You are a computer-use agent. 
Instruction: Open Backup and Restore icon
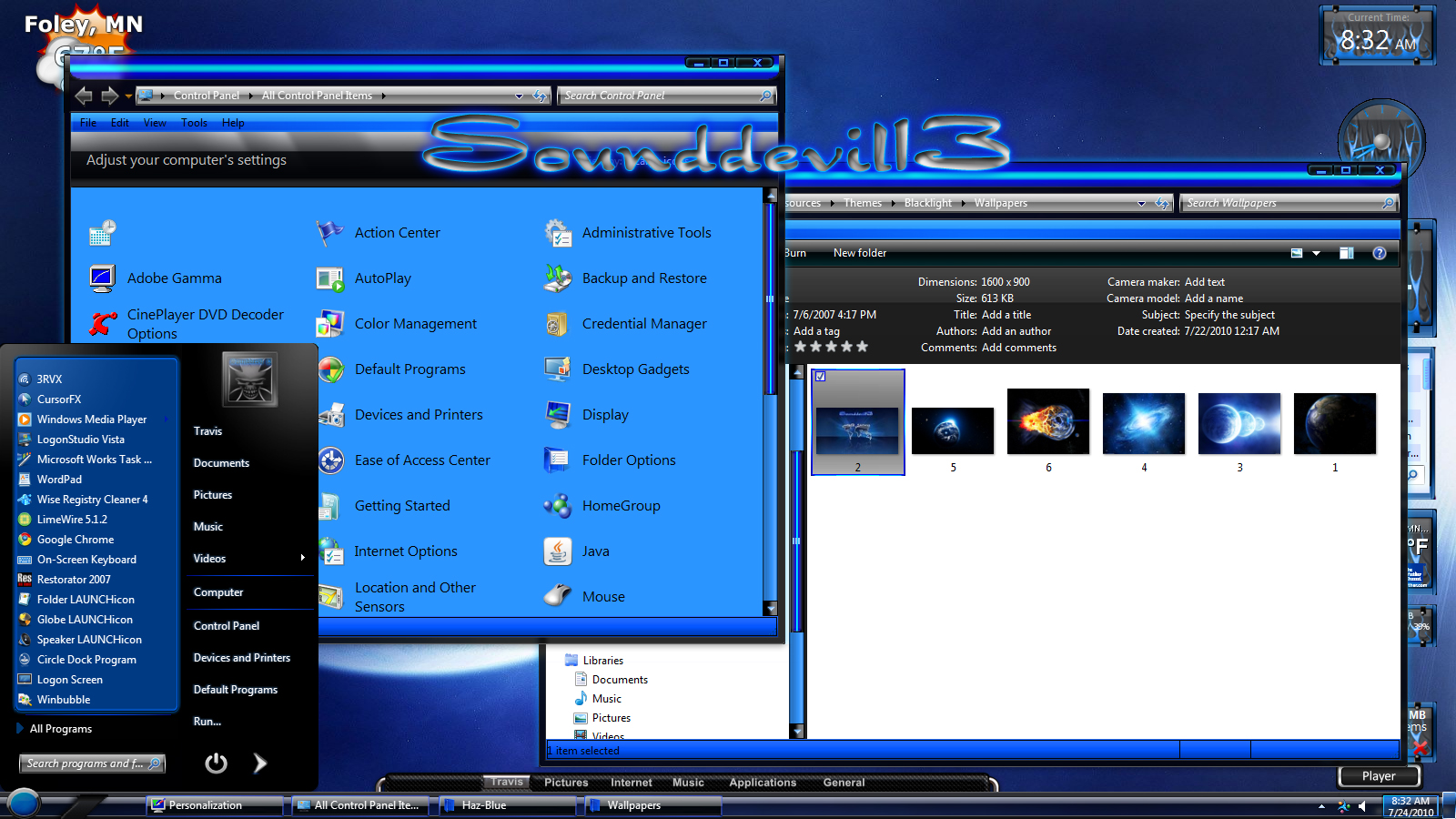pyautogui.click(x=557, y=278)
